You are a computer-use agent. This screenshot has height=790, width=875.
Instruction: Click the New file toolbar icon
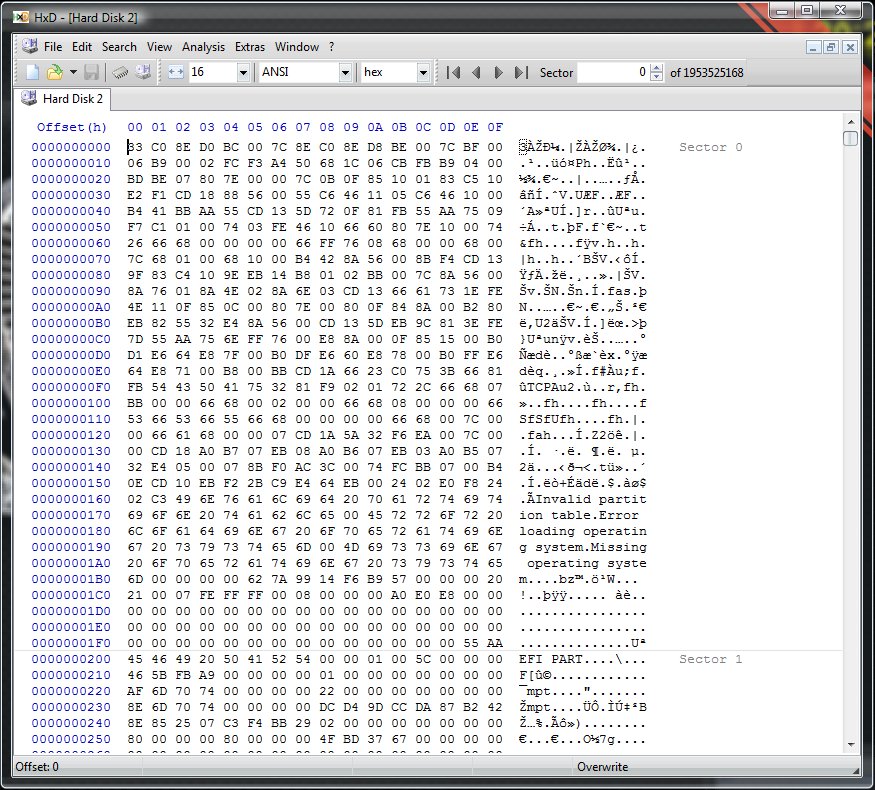coord(32,72)
